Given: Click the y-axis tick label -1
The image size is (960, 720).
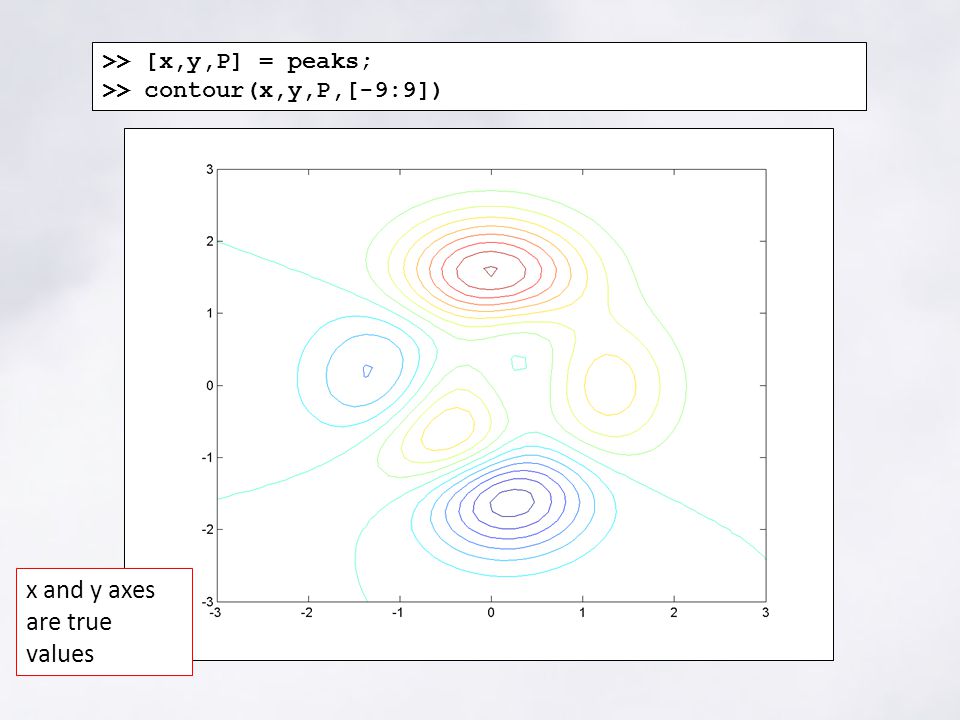Looking at the screenshot, I should click(207, 458).
